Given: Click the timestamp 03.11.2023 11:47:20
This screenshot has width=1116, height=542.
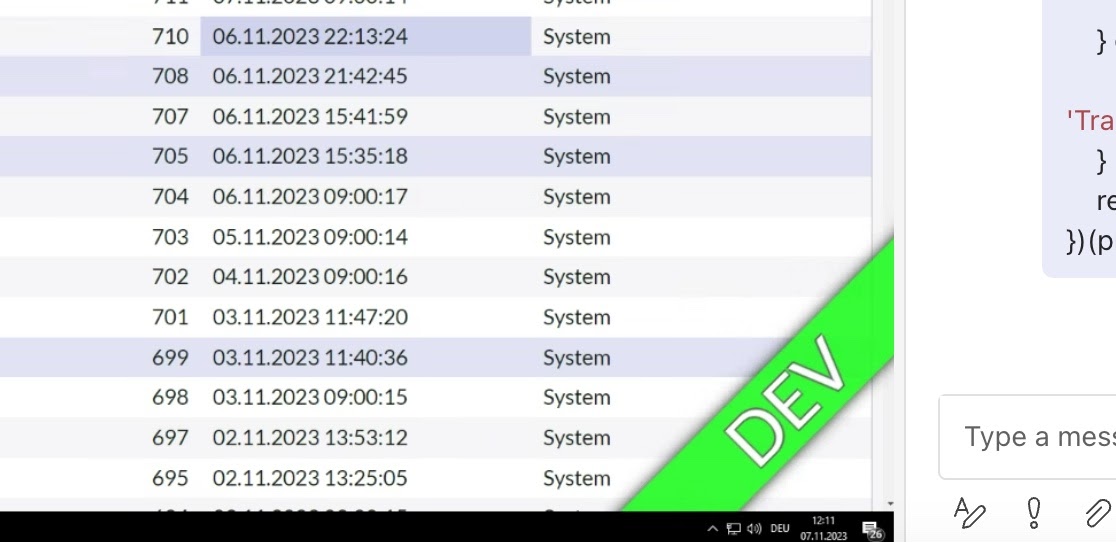Looking at the screenshot, I should pyautogui.click(x=310, y=317).
